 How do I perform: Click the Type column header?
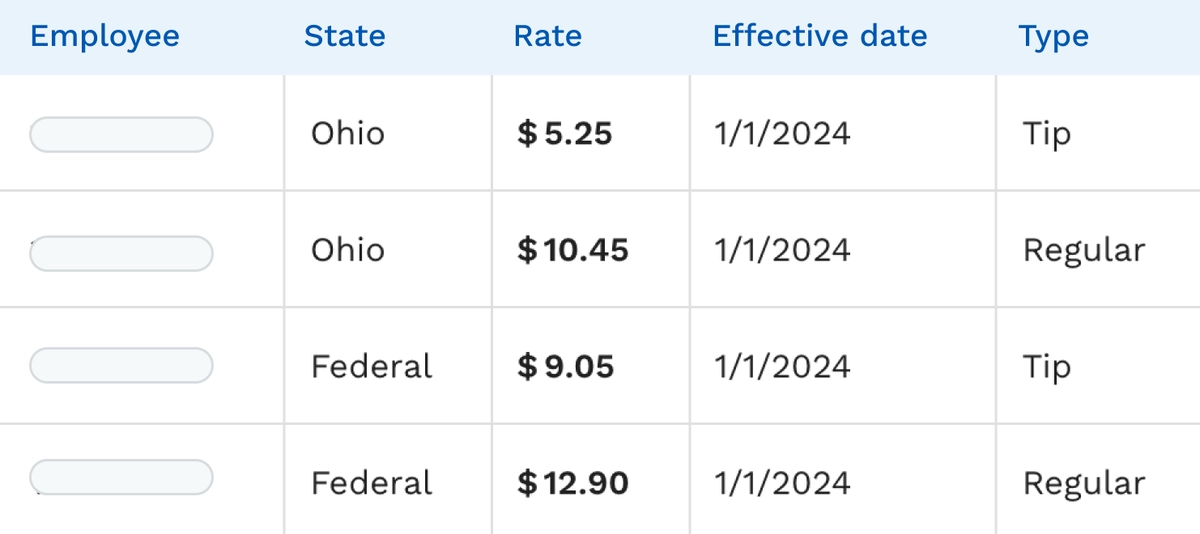pos(1053,37)
